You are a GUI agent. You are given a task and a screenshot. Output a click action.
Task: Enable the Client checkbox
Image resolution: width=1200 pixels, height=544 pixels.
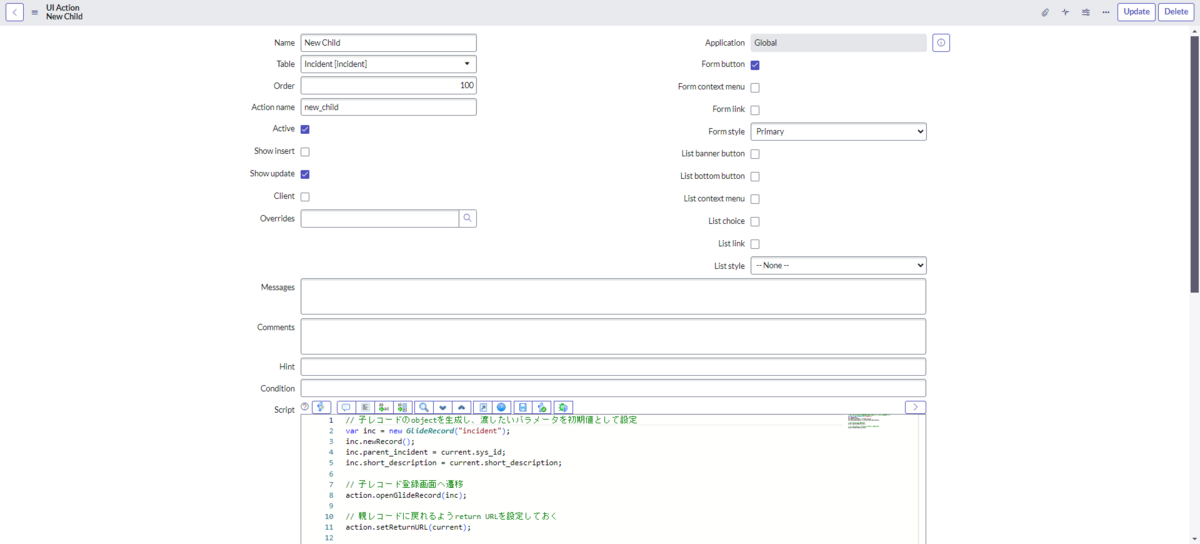(x=305, y=196)
